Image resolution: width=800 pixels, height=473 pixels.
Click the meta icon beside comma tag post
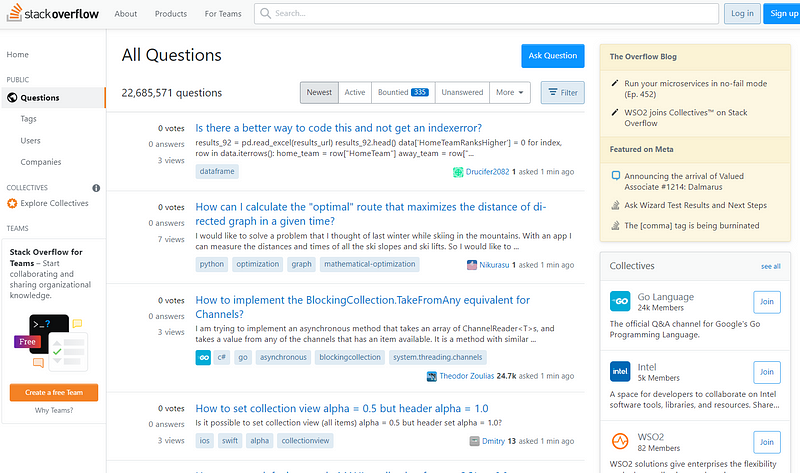click(x=616, y=226)
